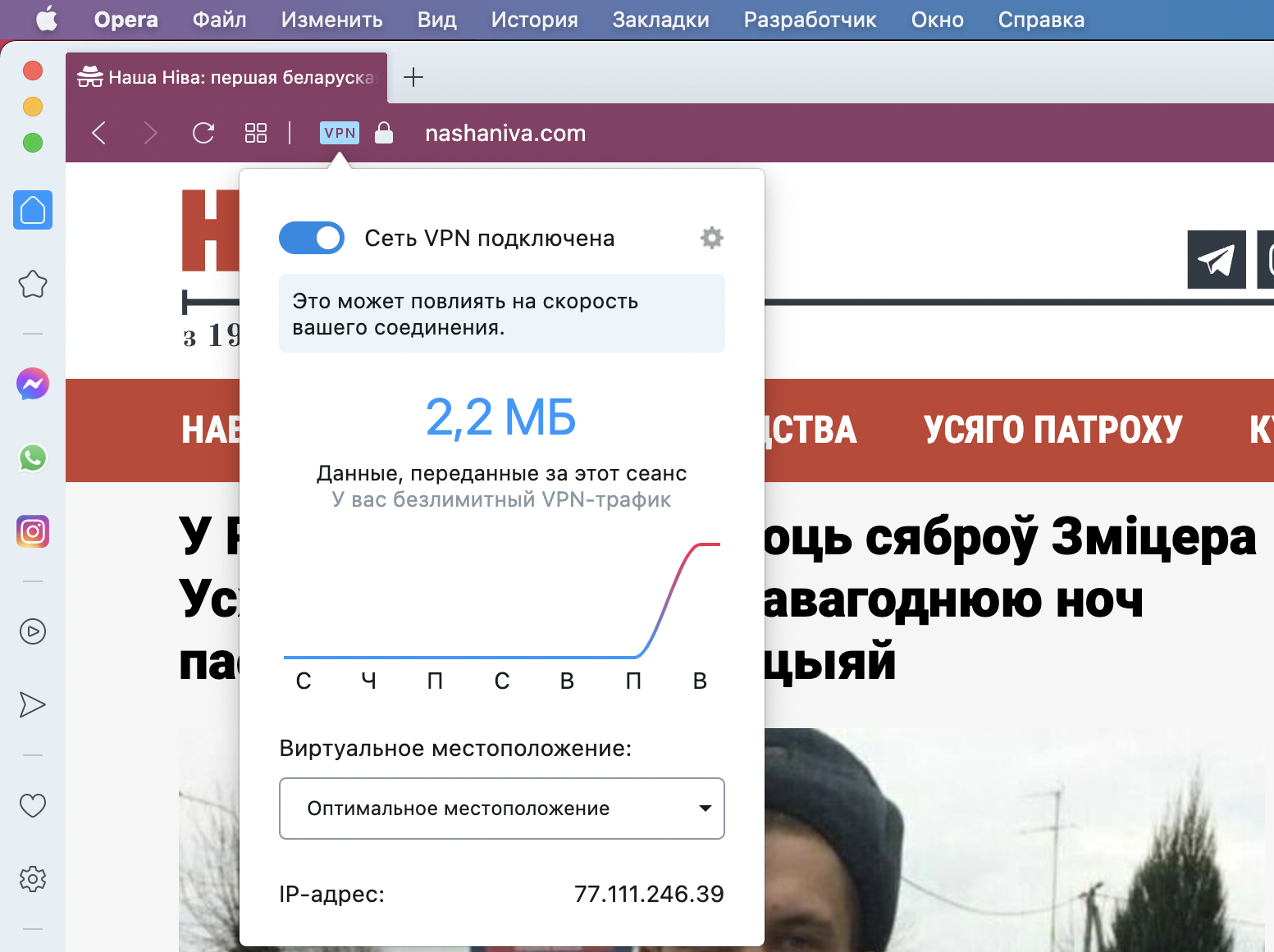The width and height of the screenshot is (1274, 952).
Task: Open WhatsApp in the sidebar
Action: [x=33, y=458]
